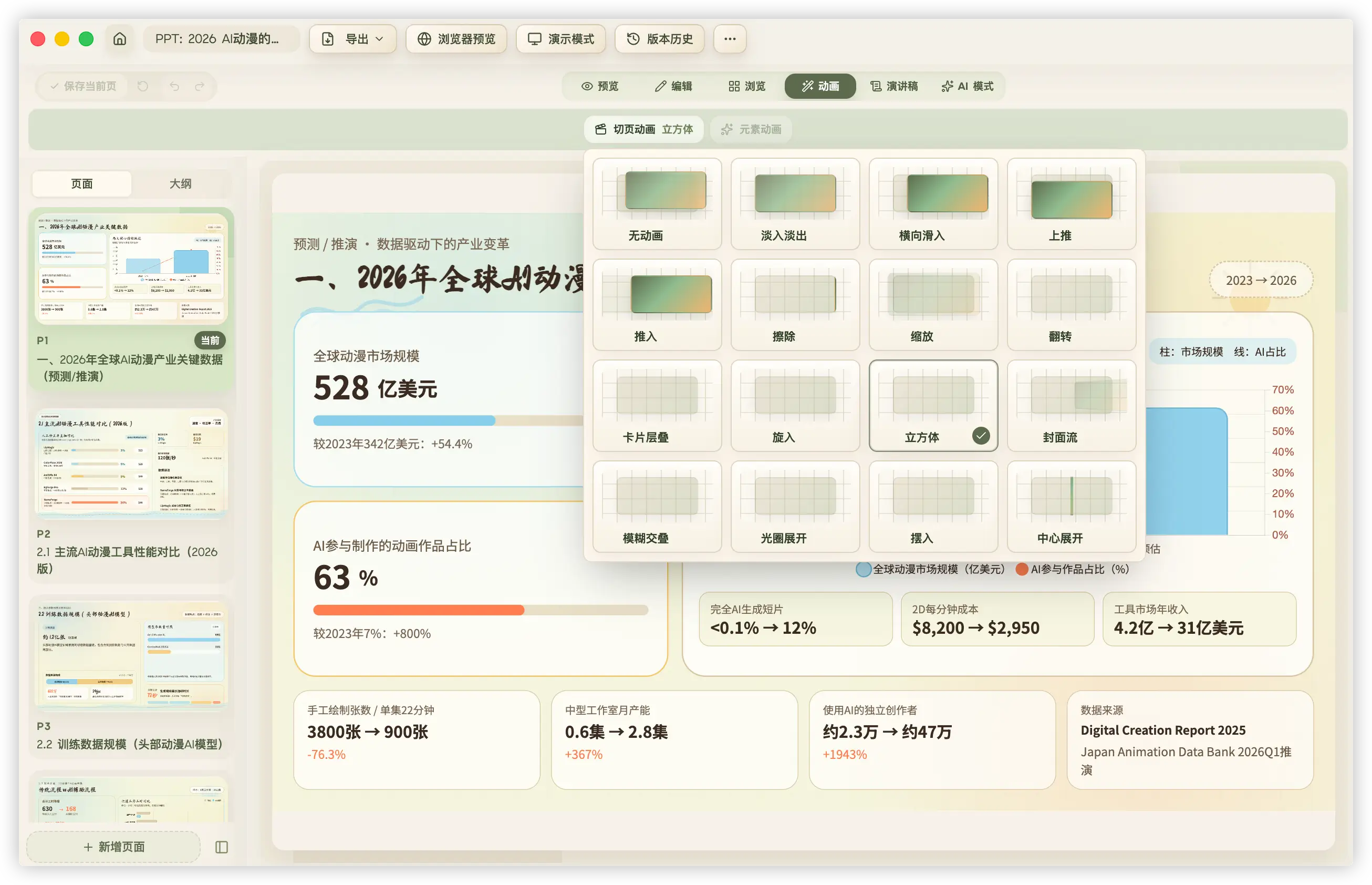Toggle the 切页动画 立方体 transition dropdown

644,129
